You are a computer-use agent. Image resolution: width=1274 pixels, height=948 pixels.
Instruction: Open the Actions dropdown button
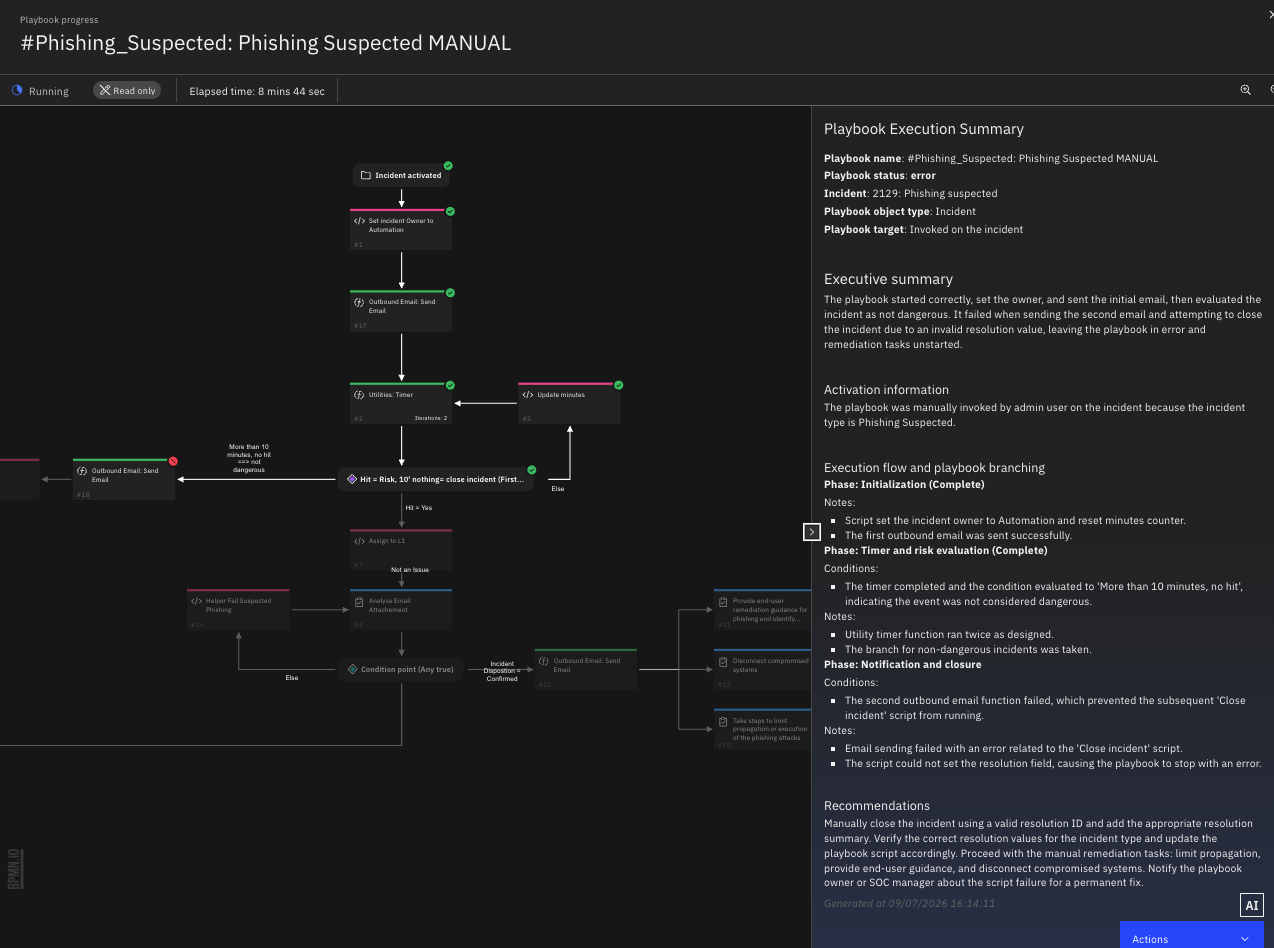(x=1191, y=935)
